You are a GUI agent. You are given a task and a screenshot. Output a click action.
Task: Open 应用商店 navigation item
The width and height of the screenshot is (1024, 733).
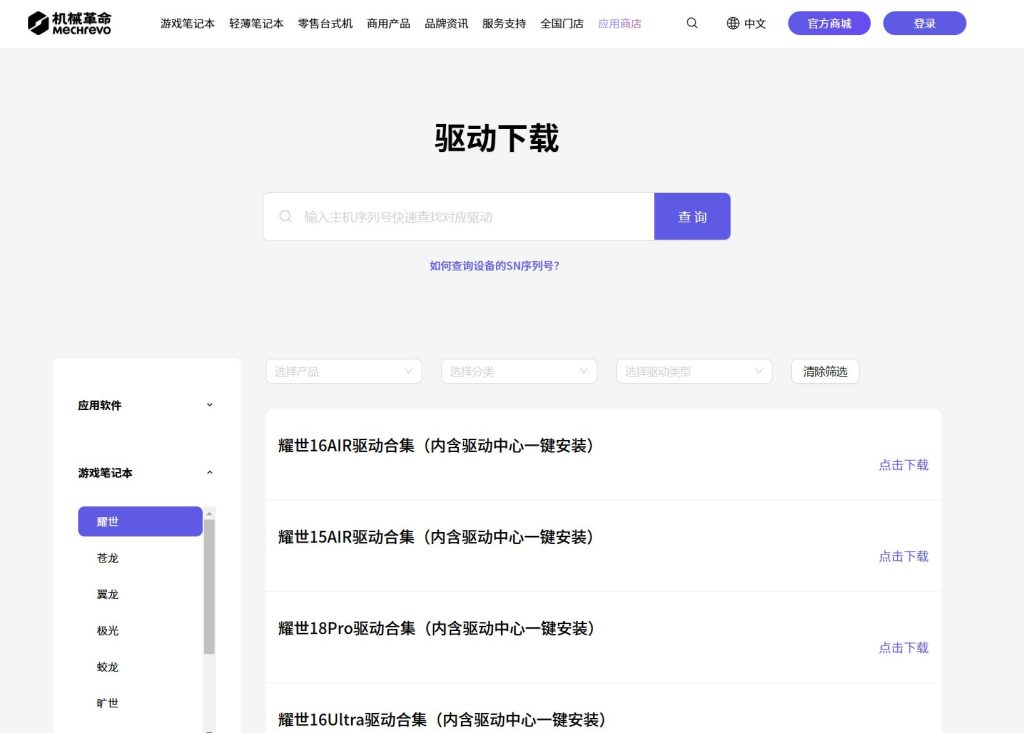pos(620,24)
